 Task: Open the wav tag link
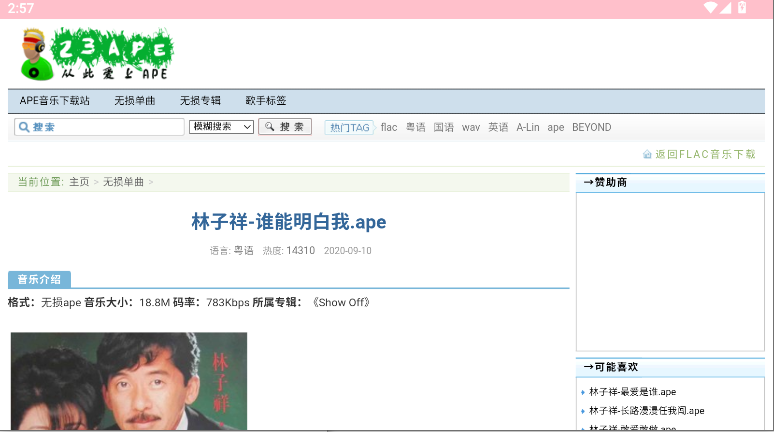pos(471,127)
